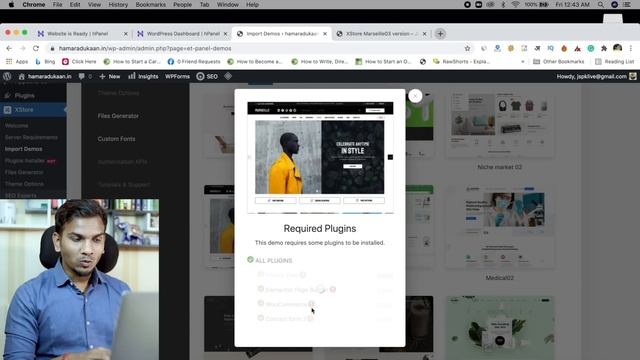This screenshot has width=640, height=360.
Task: Open the SEO menu in admin bar
Action: pyautogui.click(x=207, y=76)
